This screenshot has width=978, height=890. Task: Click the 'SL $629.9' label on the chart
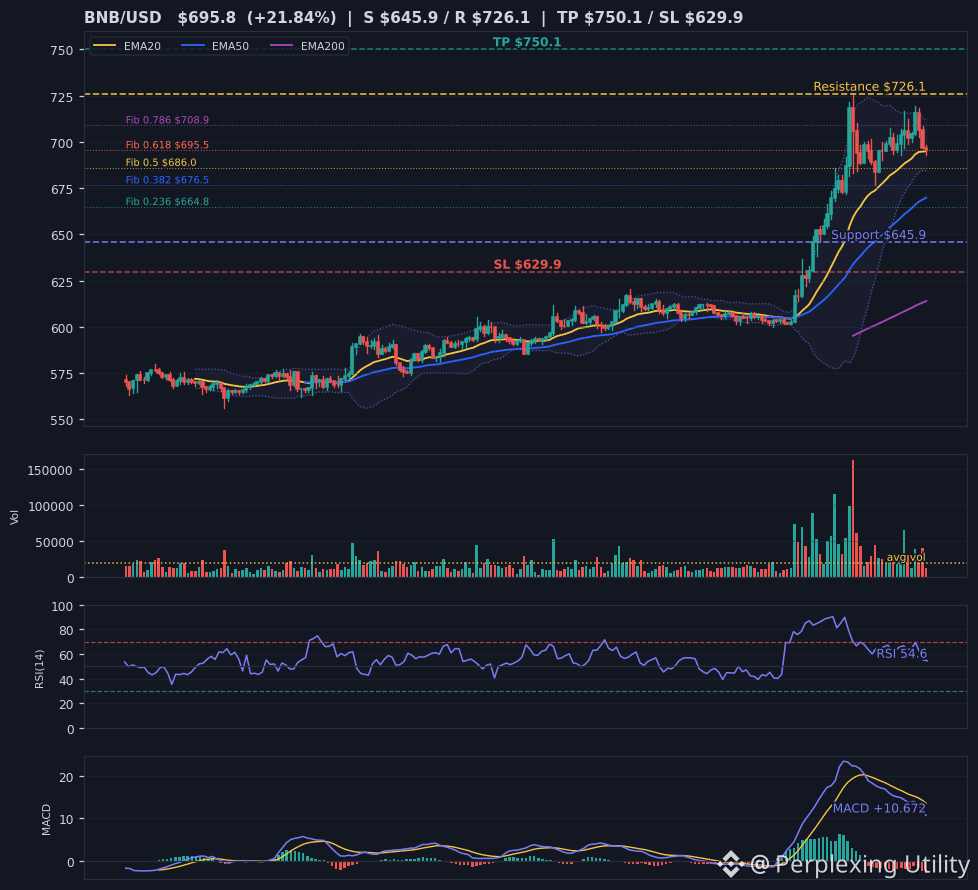coord(527,264)
